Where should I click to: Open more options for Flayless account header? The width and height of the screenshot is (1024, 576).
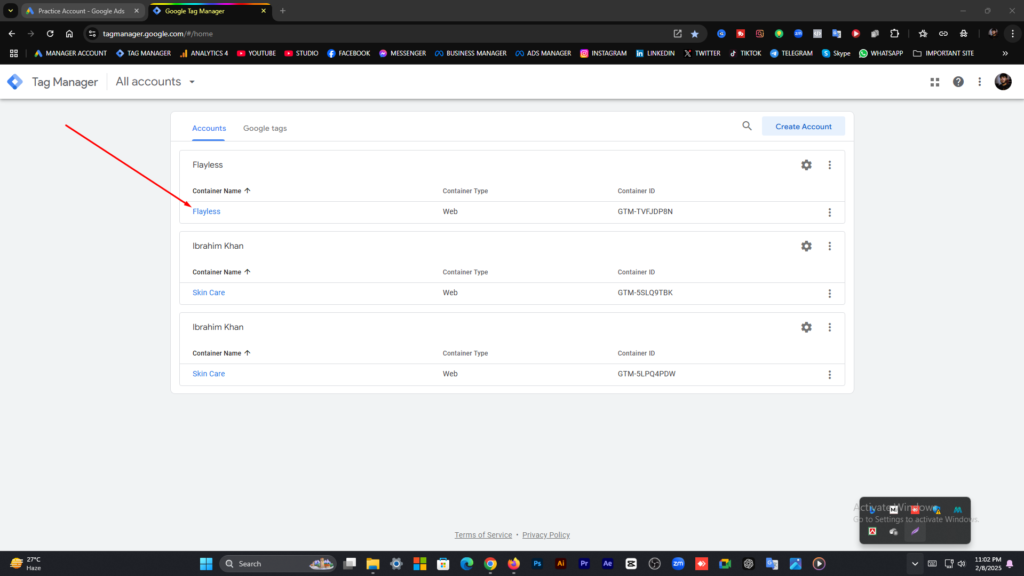(x=830, y=165)
